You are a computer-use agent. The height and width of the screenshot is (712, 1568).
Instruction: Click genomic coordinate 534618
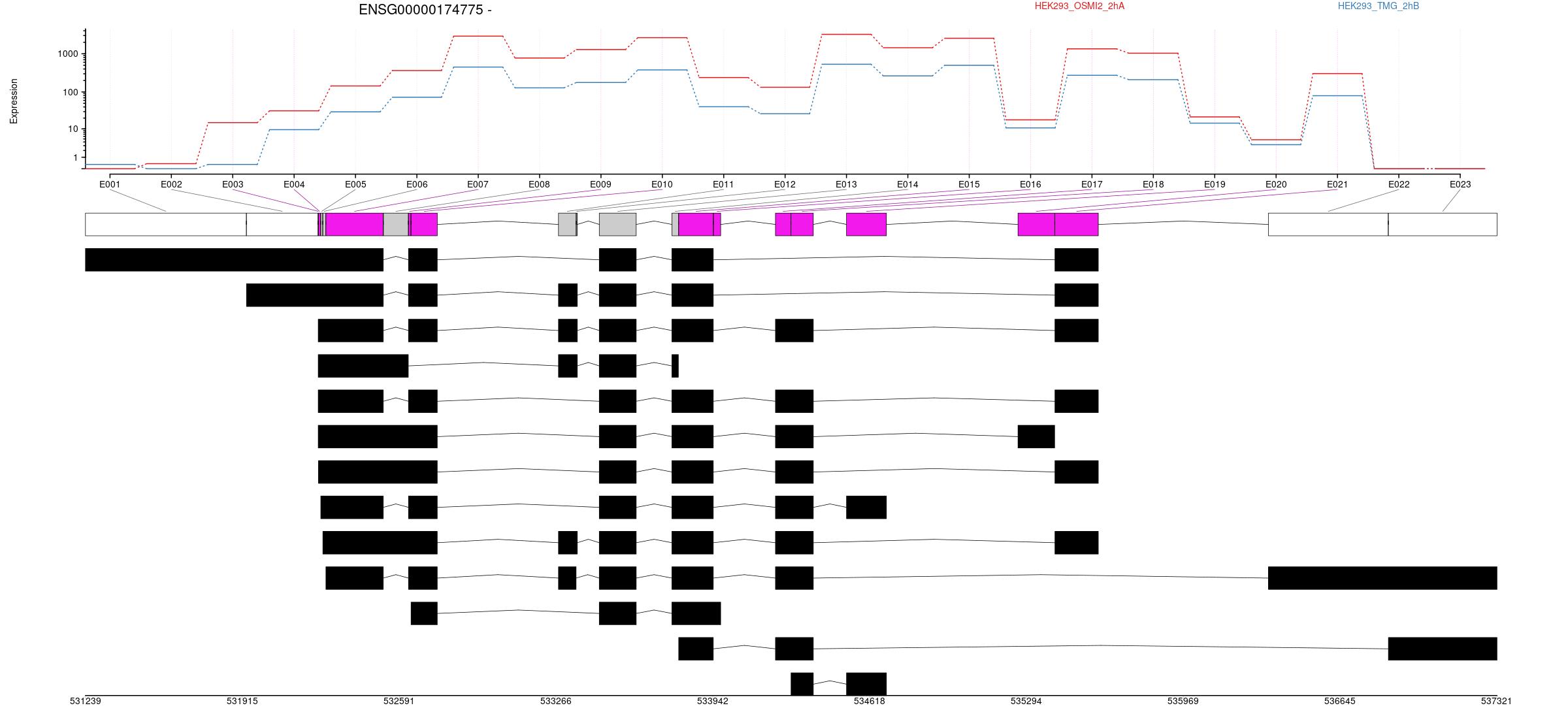pos(870,701)
